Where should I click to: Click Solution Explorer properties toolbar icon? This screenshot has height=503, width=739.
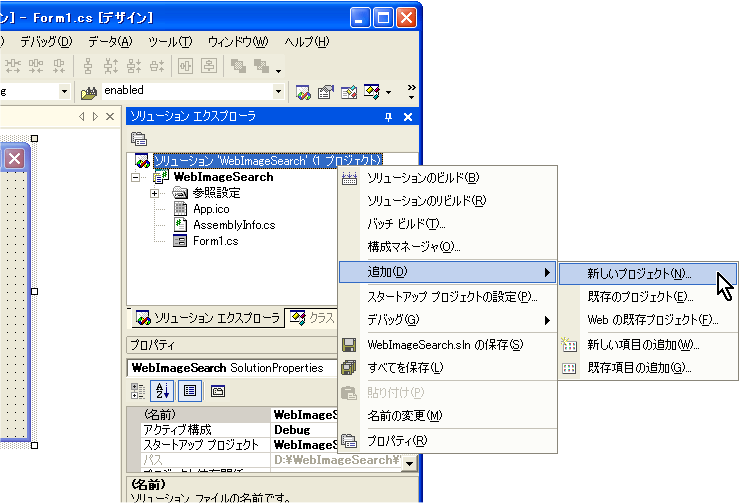[139, 139]
